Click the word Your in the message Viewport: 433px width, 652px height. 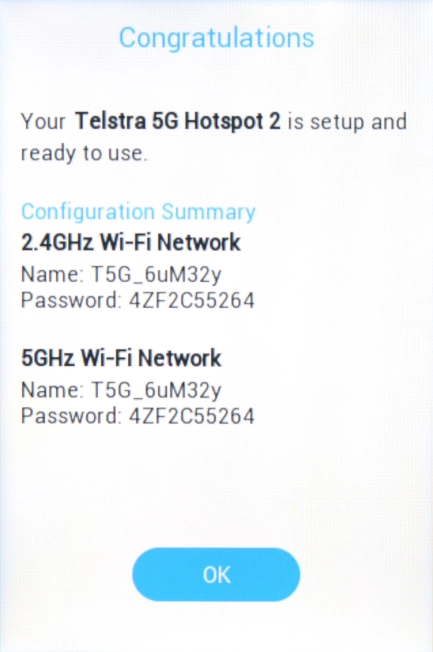click(x=43, y=122)
